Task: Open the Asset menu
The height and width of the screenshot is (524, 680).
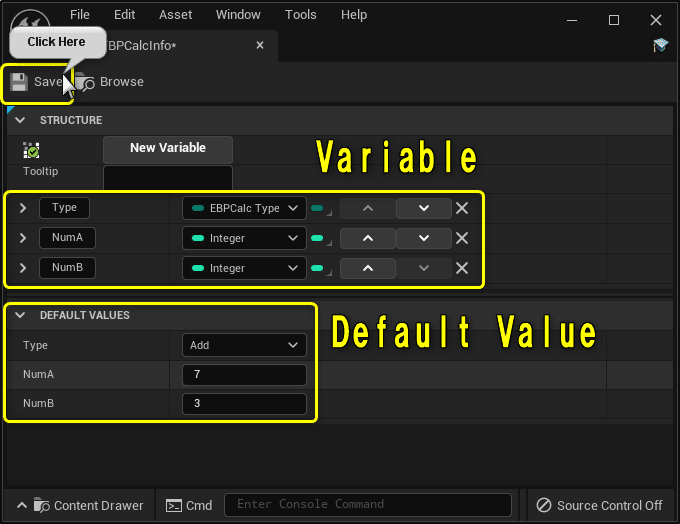Action: tap(175, 15)
